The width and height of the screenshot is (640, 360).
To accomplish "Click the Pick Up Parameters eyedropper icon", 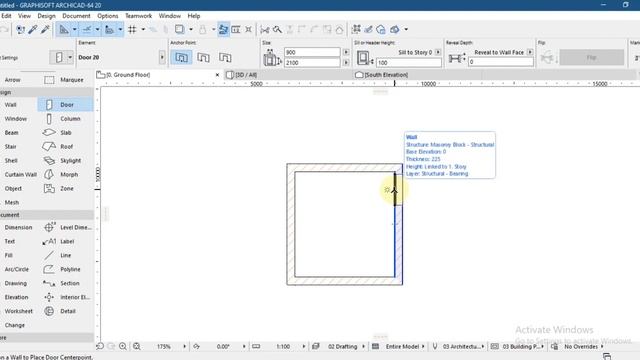I will tap(32, 29).
